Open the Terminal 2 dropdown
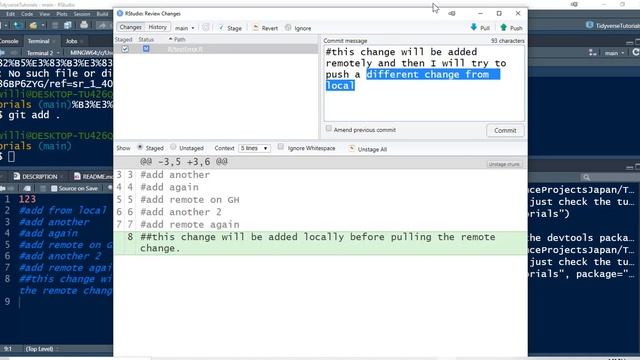Image resolution: width=640 pixels, height=360 pixels. click(x=43, y=53)
